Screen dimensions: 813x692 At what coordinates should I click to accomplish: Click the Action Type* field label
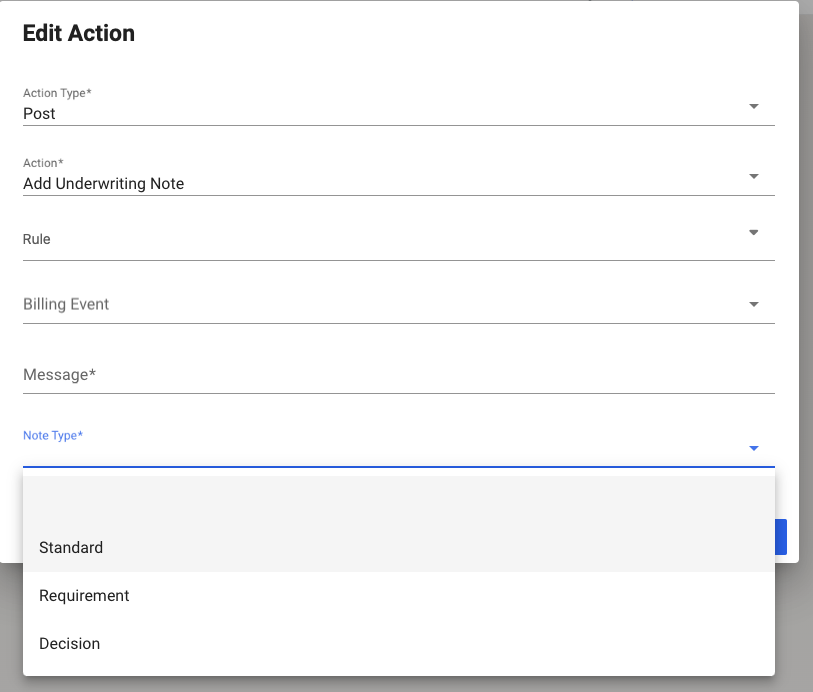57,93
